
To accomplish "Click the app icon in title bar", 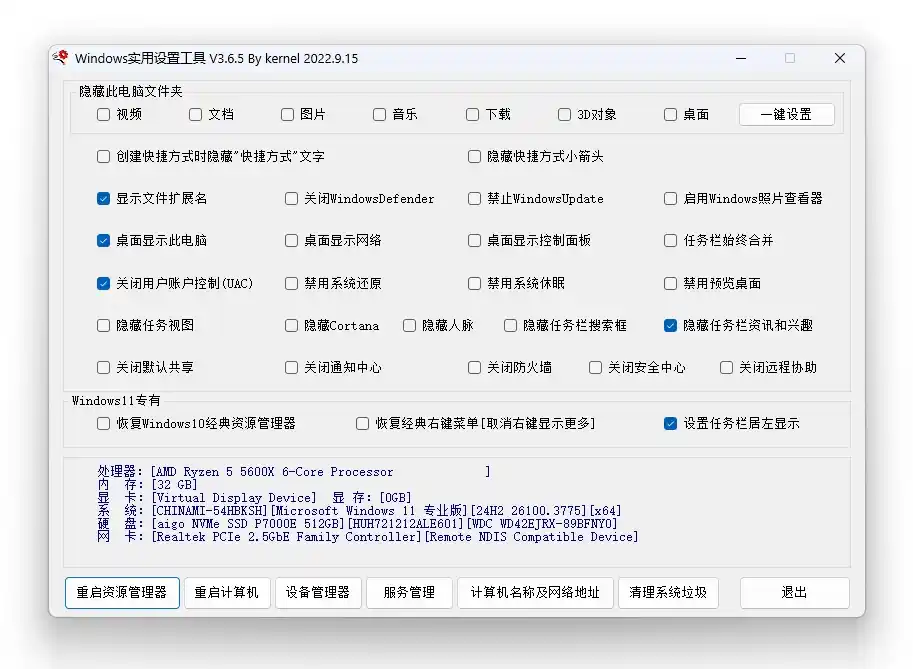I will 61,58.
